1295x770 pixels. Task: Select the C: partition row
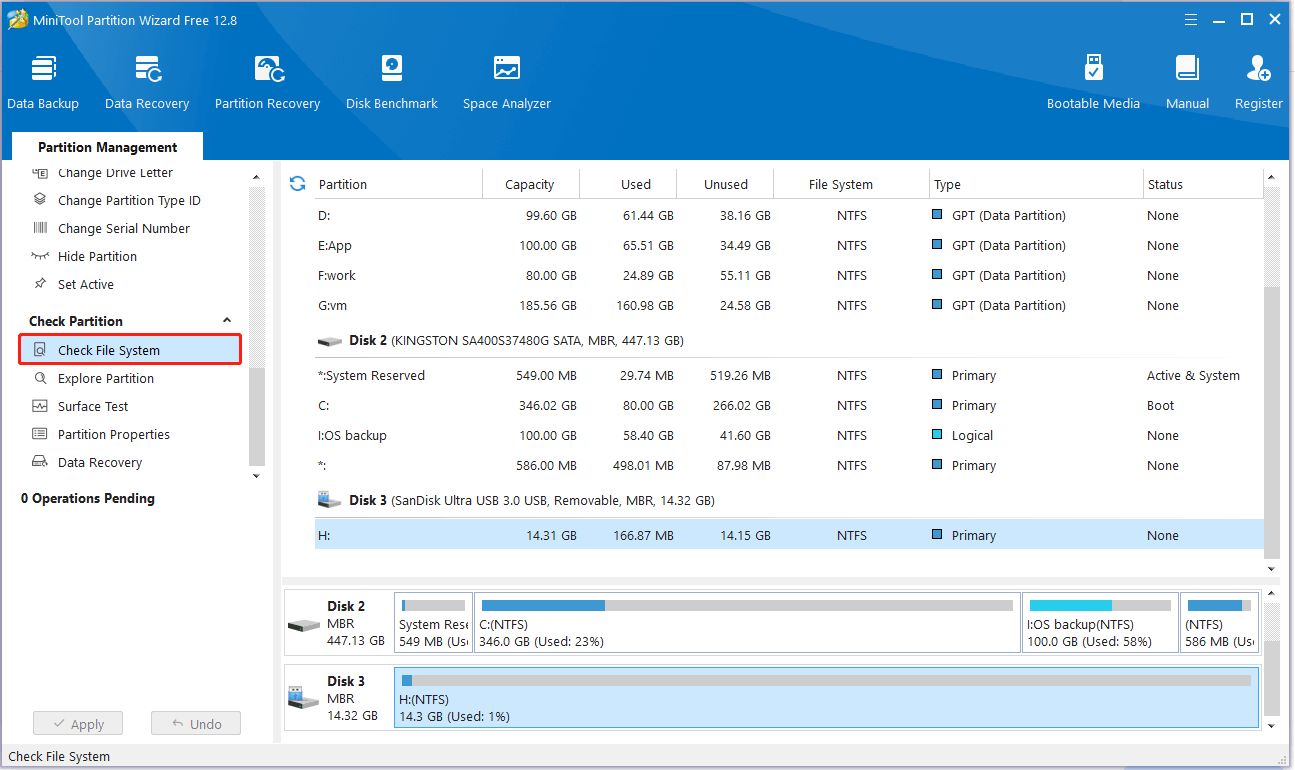(x=790, y=405)
